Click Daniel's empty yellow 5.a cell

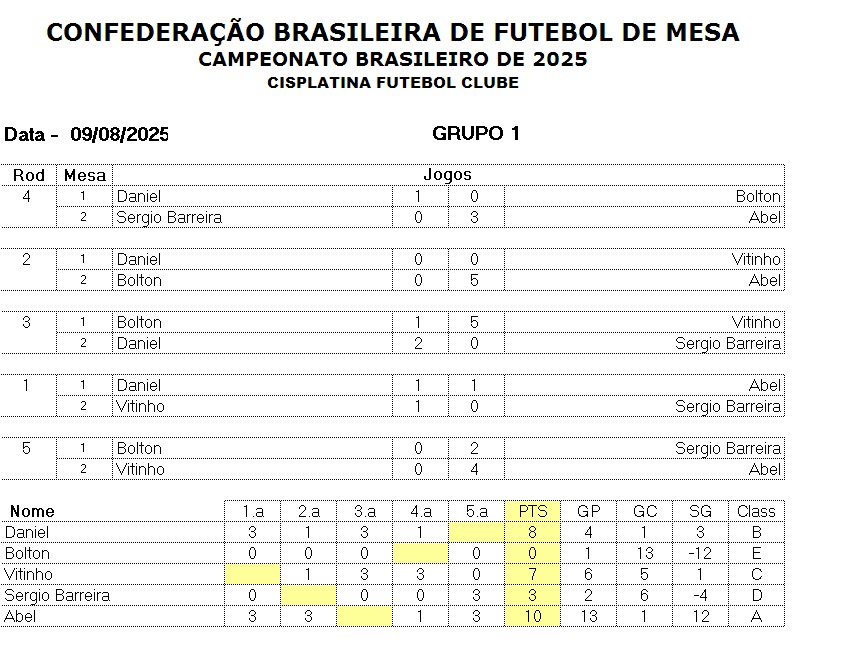pyautogui.click(x=476, y=532)
